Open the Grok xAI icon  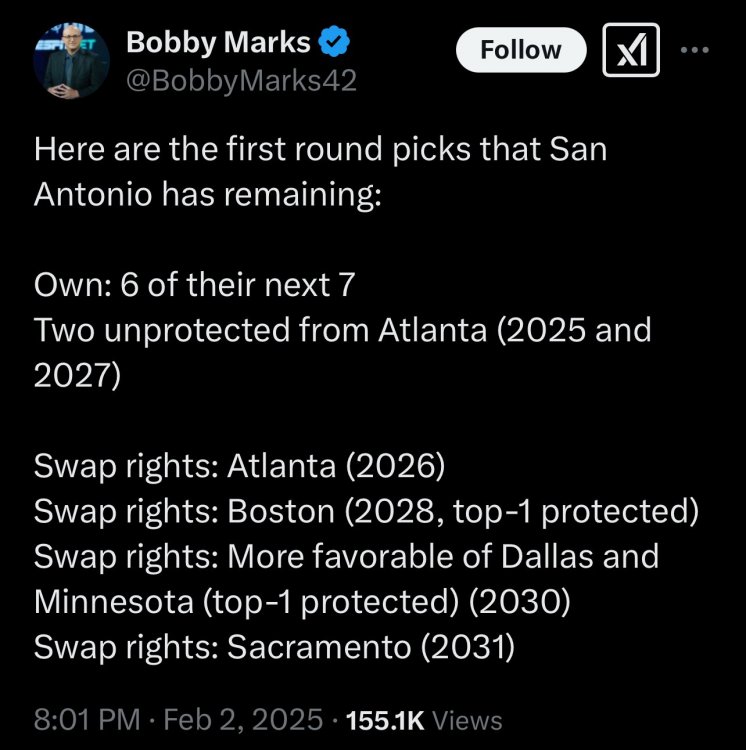click(631, 49)
